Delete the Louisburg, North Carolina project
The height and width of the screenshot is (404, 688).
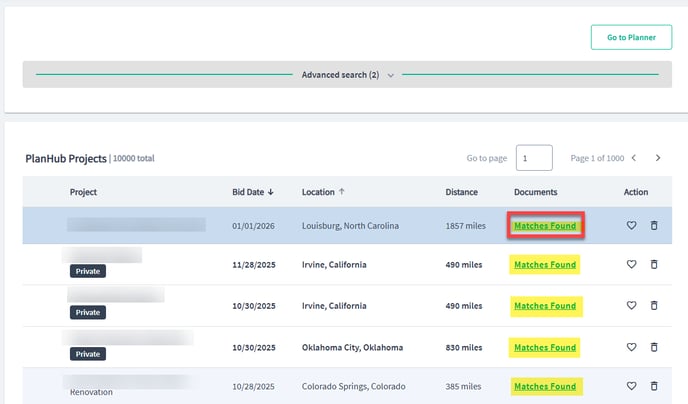654,225
